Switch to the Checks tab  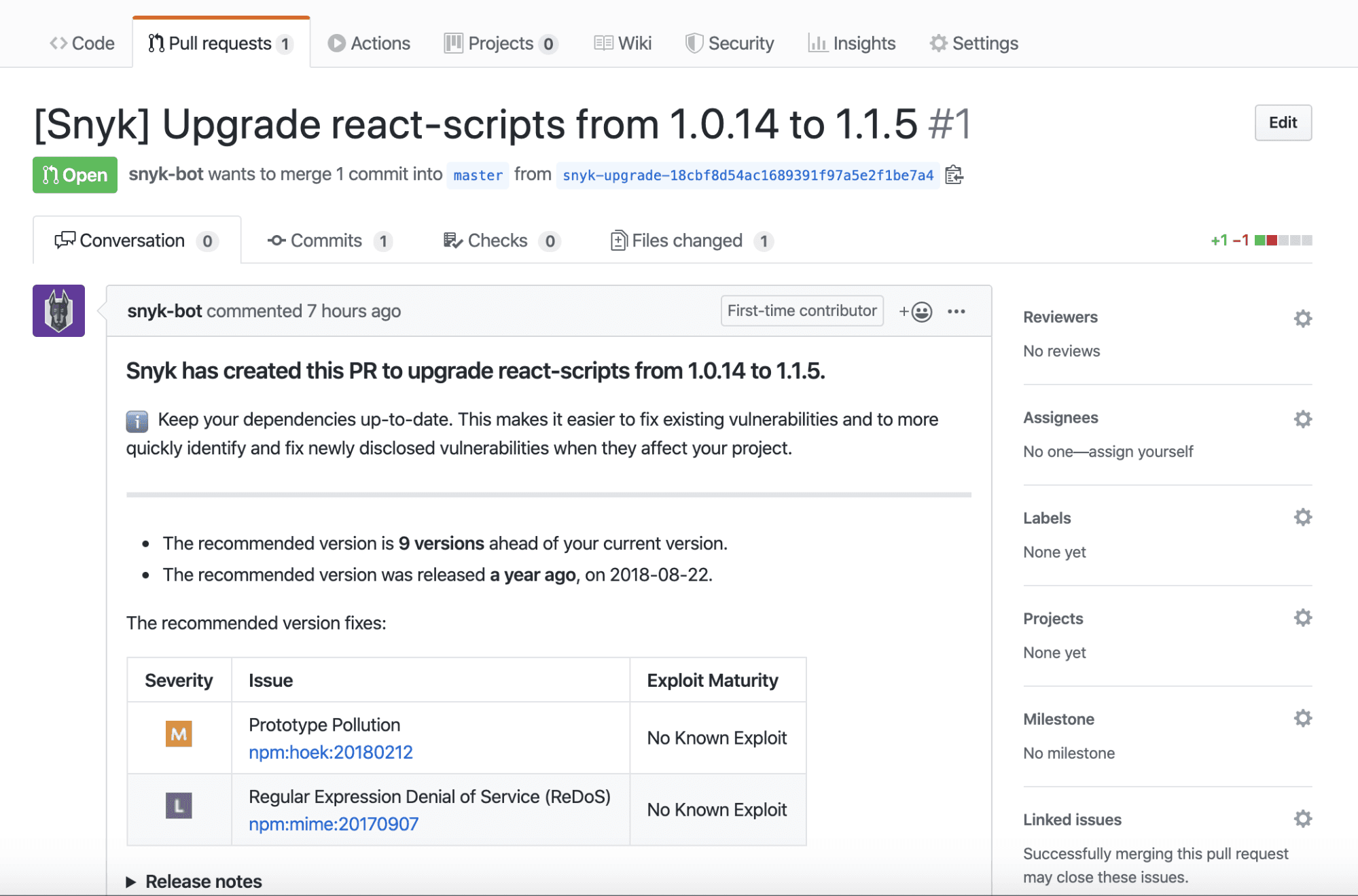point(502,241)
